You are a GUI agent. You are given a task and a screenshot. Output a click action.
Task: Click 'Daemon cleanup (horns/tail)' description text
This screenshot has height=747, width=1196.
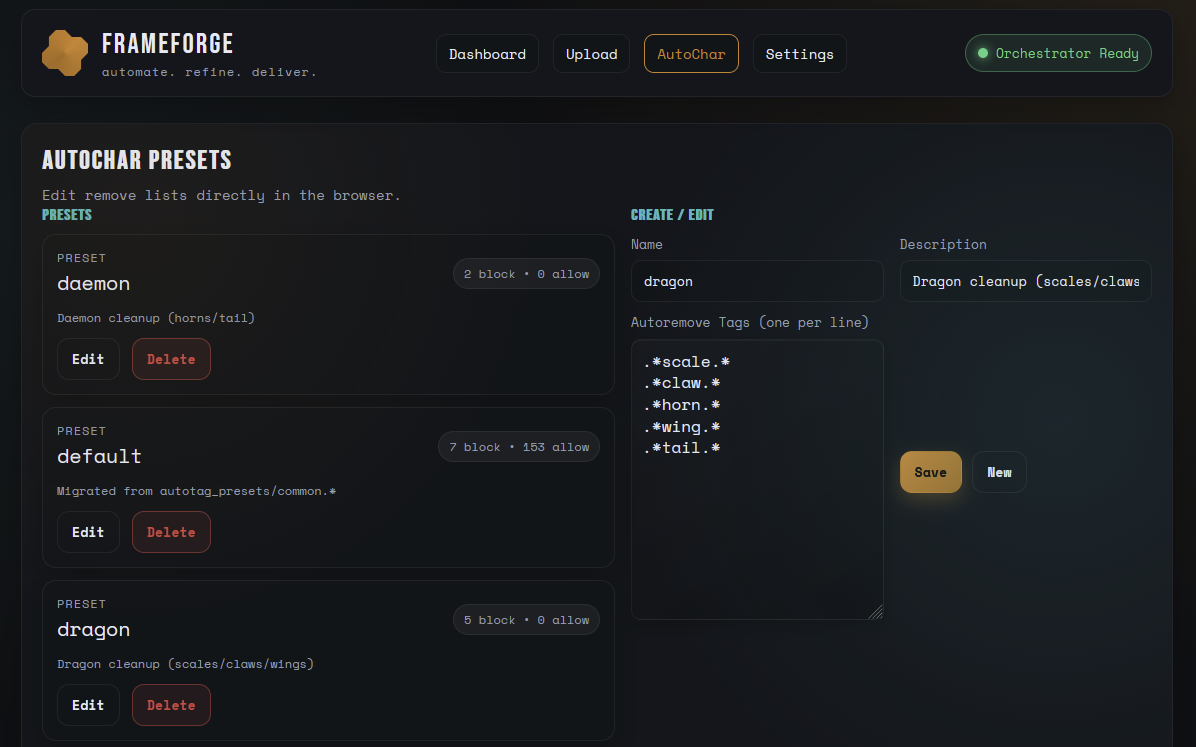(156, 318)
